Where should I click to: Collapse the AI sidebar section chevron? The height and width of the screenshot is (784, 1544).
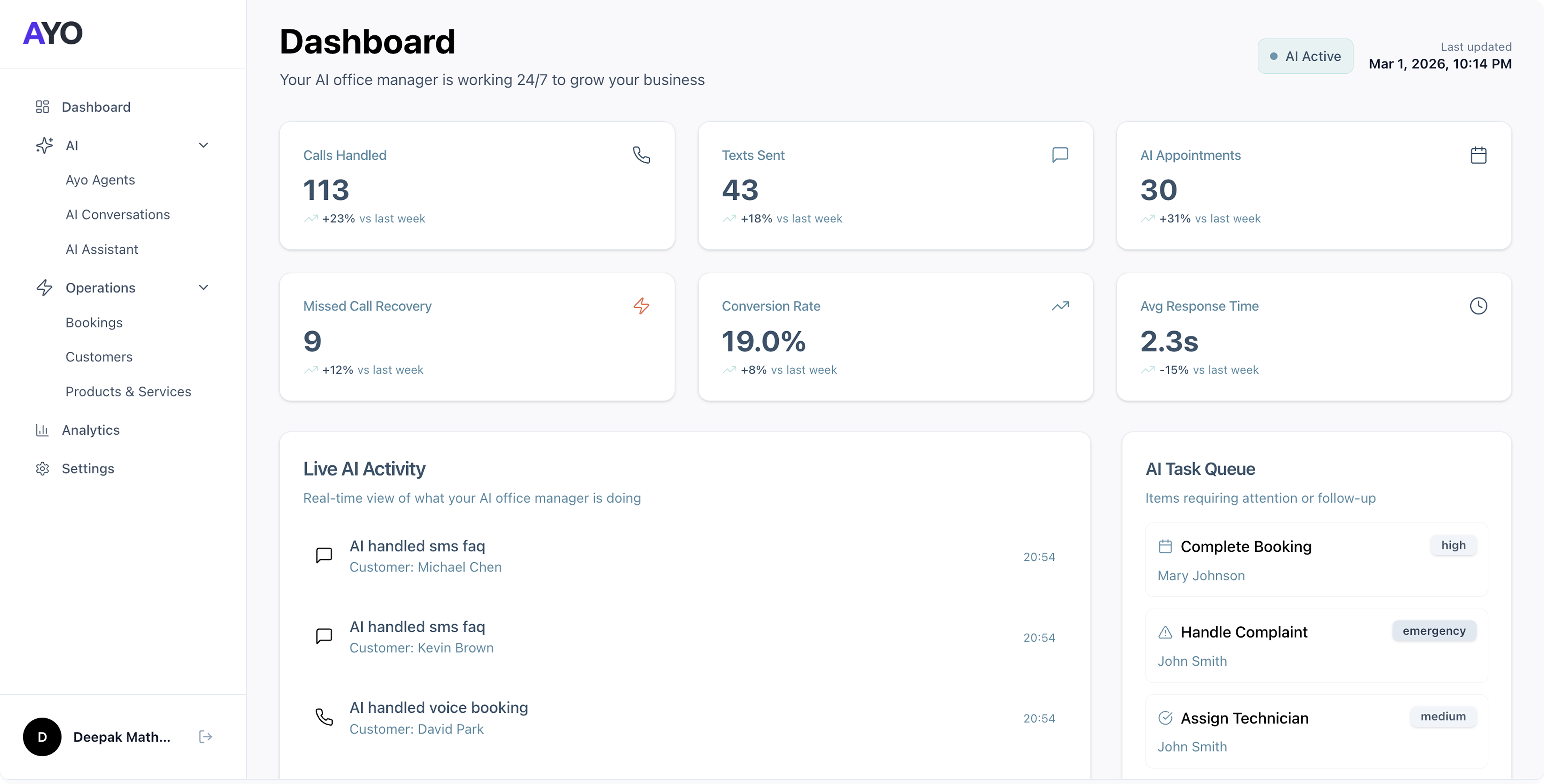[x=203, y=145]
